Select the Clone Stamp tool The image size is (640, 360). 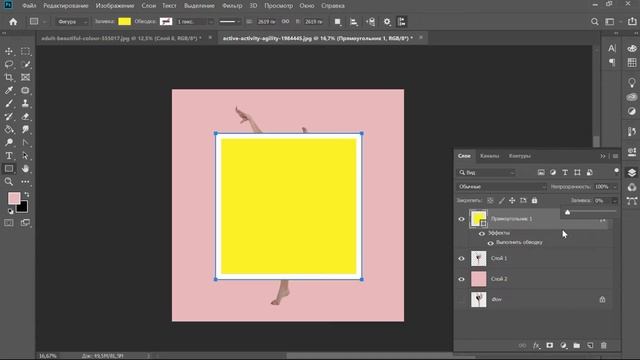25,103
